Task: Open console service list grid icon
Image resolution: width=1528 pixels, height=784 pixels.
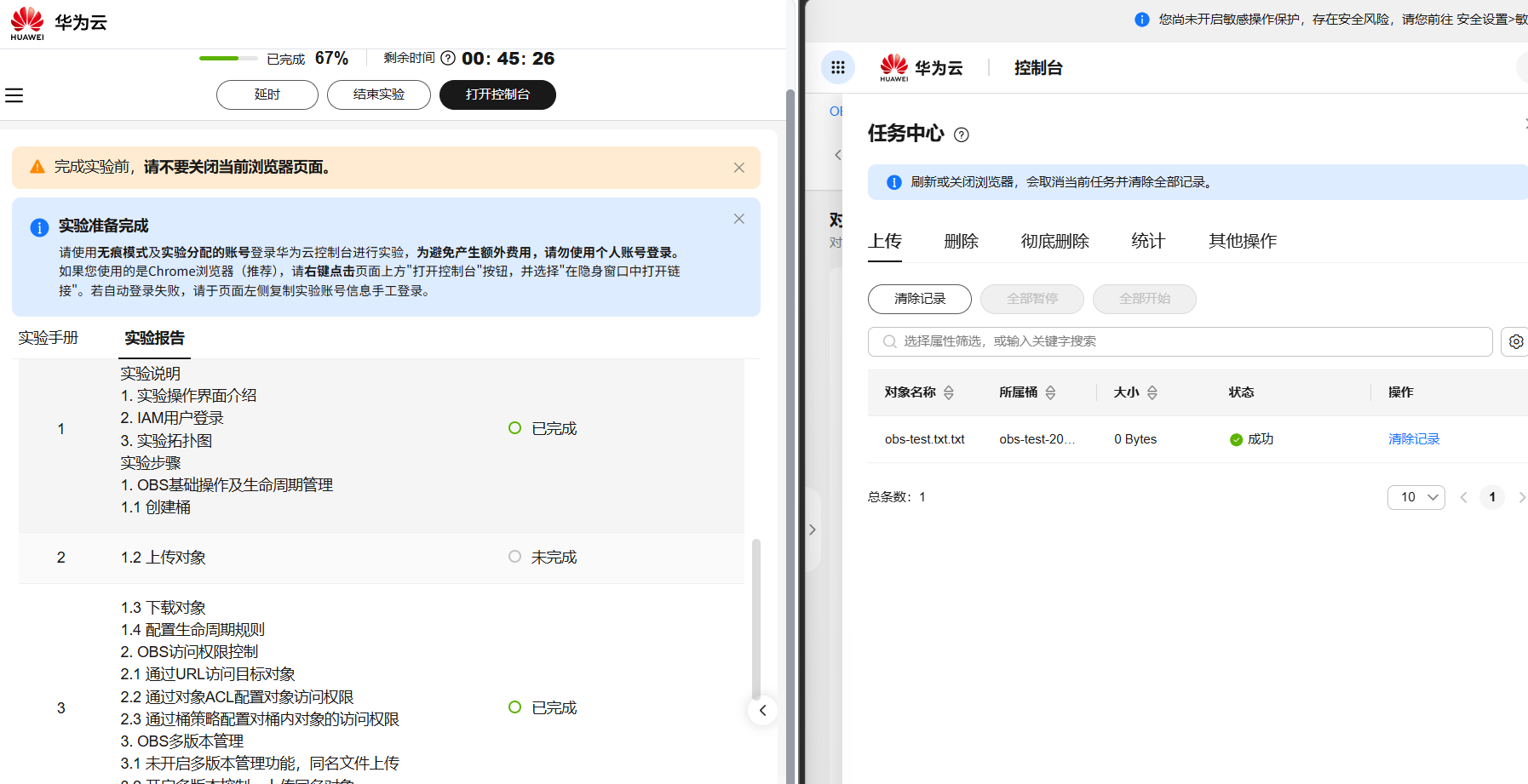Action: (x=837, y=67)
